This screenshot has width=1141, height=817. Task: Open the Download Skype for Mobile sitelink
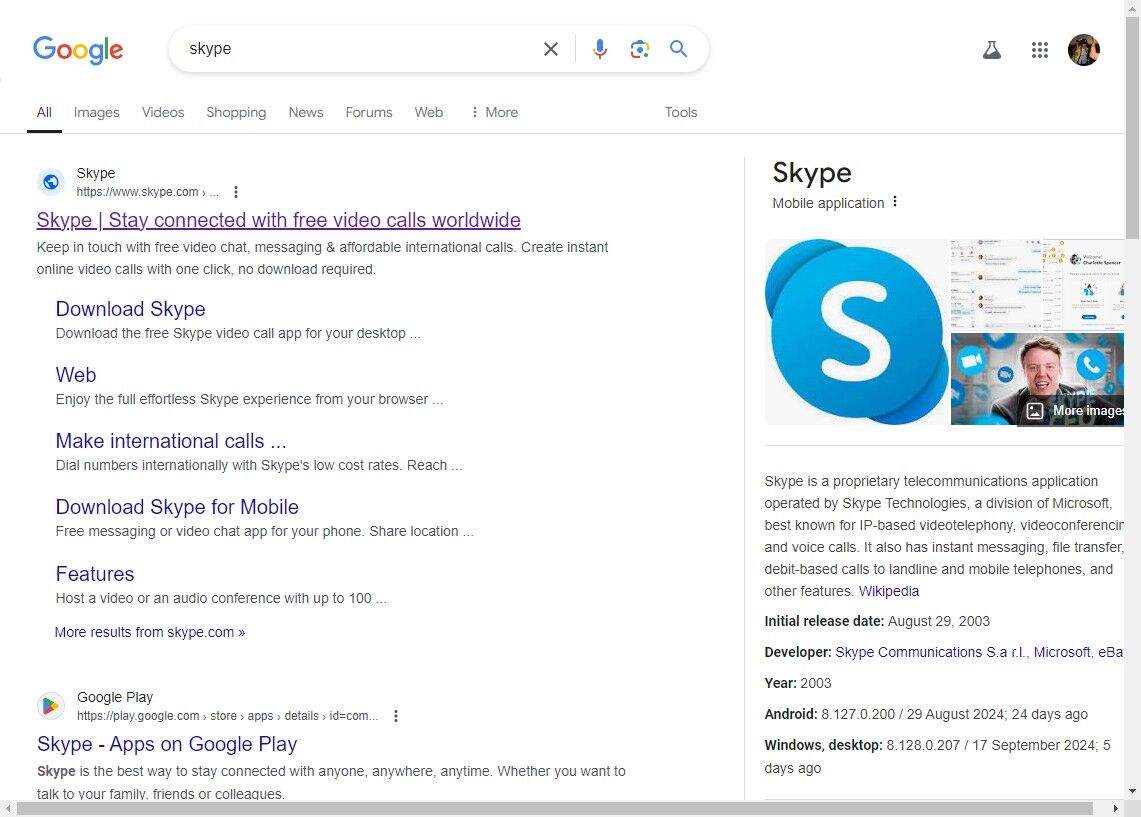click(x=177, y=507)
